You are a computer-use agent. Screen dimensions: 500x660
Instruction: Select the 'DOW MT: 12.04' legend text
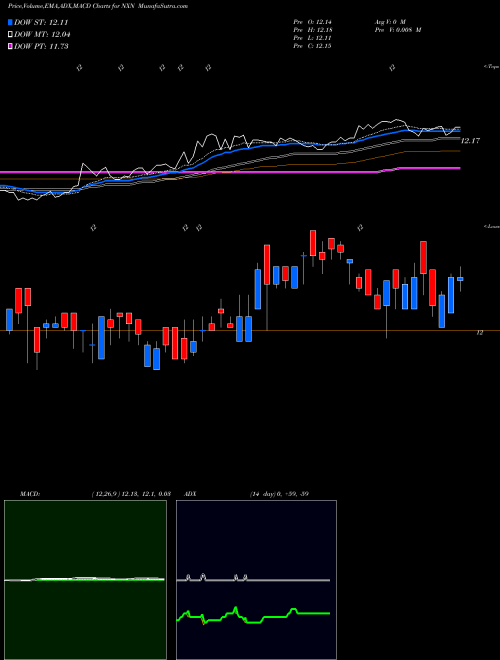(x=42, y=35)
